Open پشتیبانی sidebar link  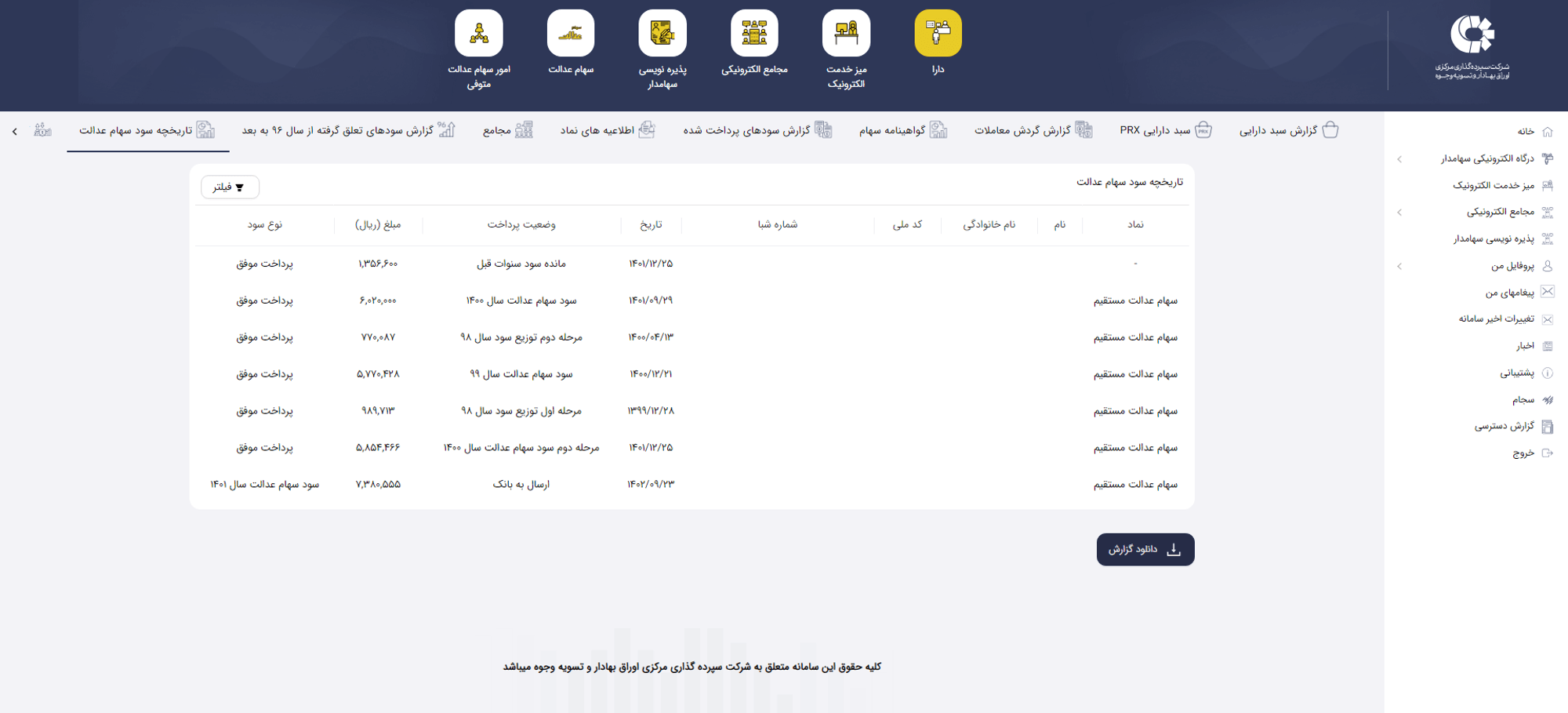click(x=1517, y=373)
